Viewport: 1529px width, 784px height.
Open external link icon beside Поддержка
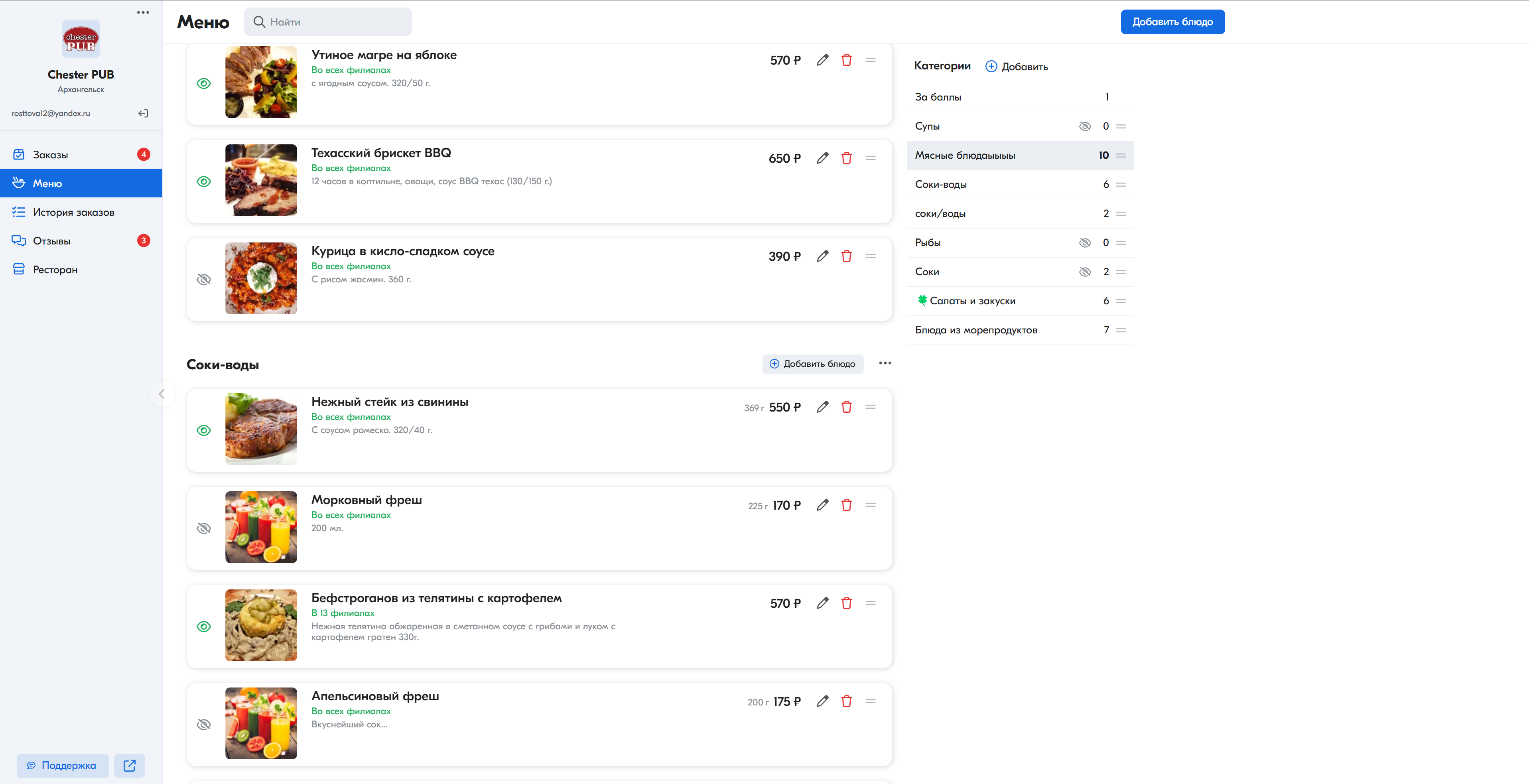click(129, 765)
